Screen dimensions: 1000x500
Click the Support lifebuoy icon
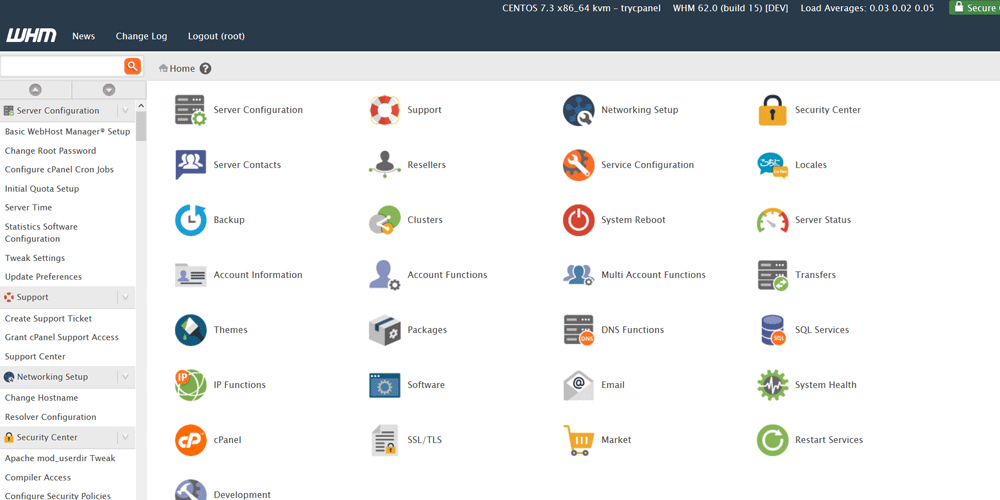point(385,110)
